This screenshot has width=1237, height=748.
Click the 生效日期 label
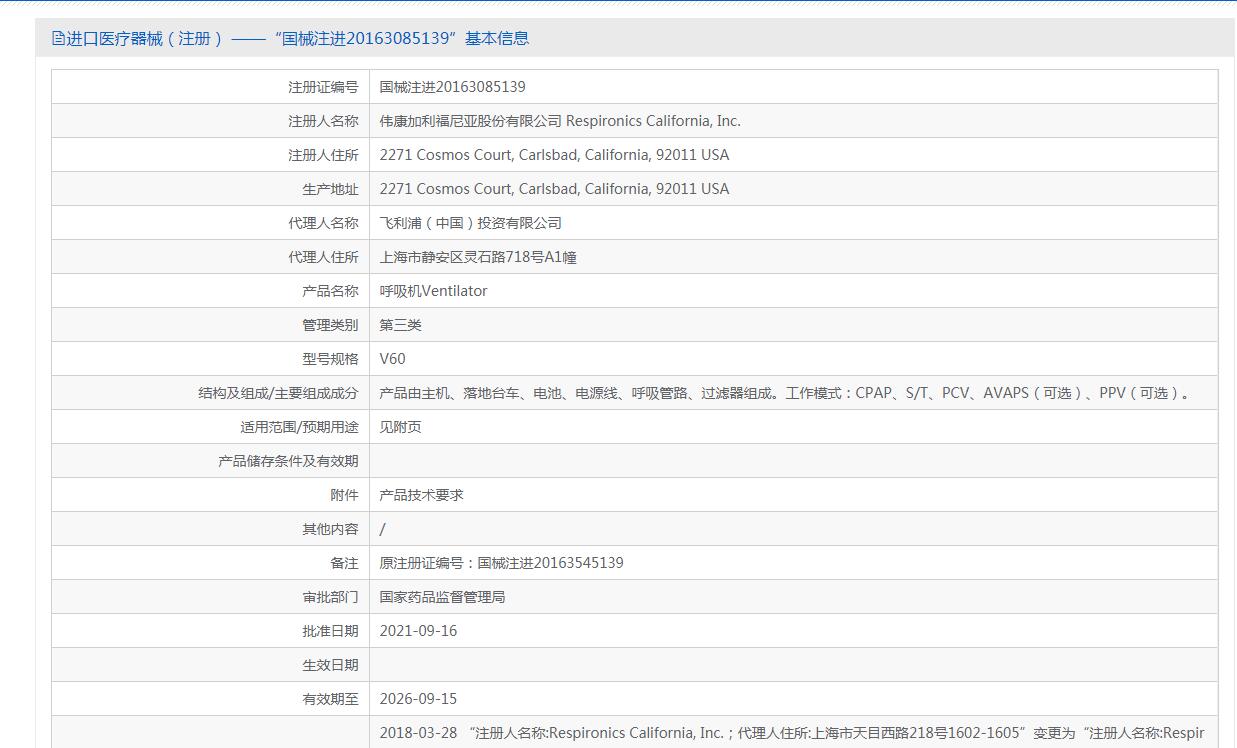click(x=330, y=665)
